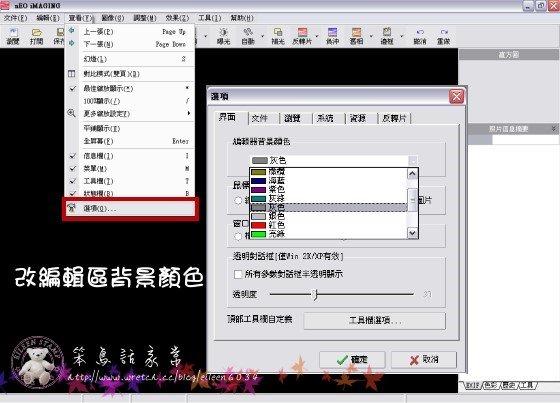The image size is (560, 403).
Task: Choose 下一張 next image (Page Down)
Action: [130, 44]
